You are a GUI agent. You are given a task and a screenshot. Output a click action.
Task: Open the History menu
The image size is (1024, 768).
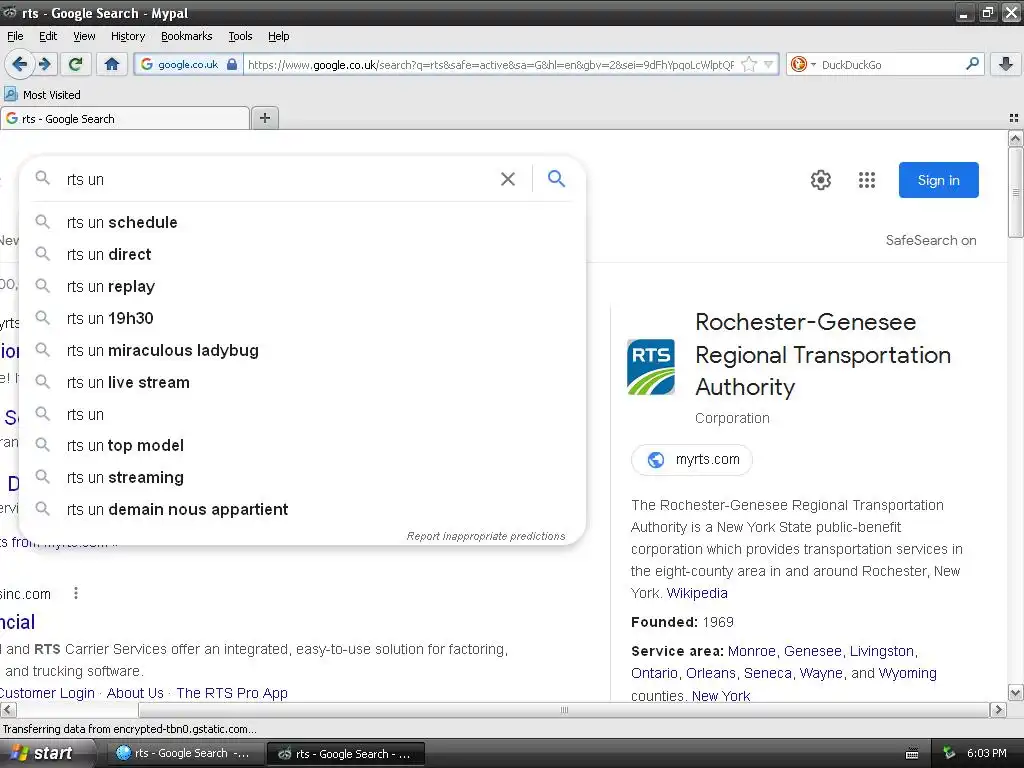pyautogui.click(x=127, y=36)
